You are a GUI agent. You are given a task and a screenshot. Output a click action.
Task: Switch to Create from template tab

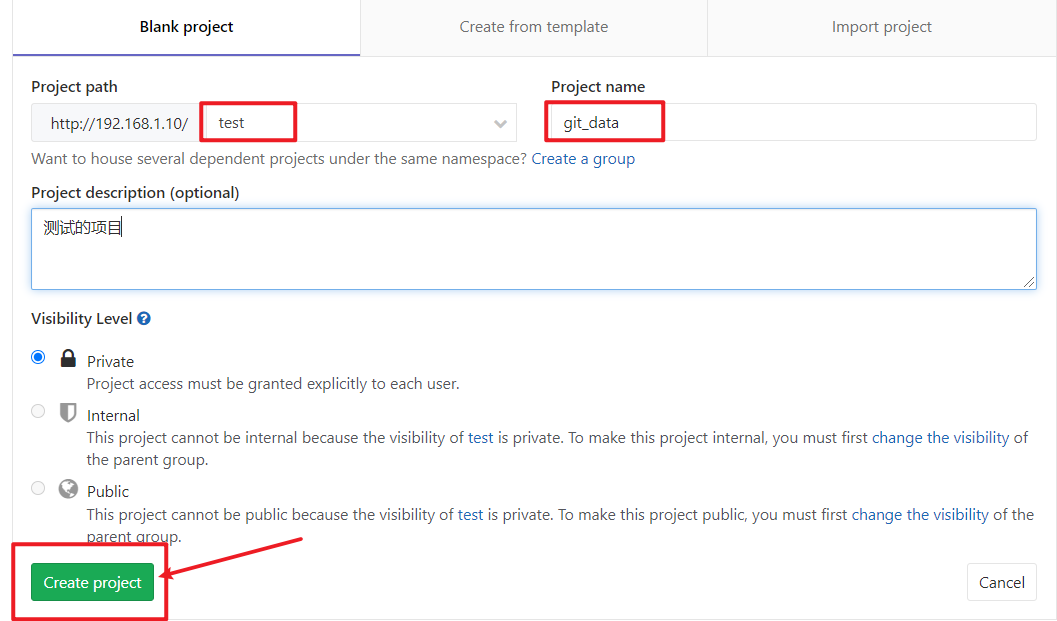pyautogui.click(x=533, y=27)
